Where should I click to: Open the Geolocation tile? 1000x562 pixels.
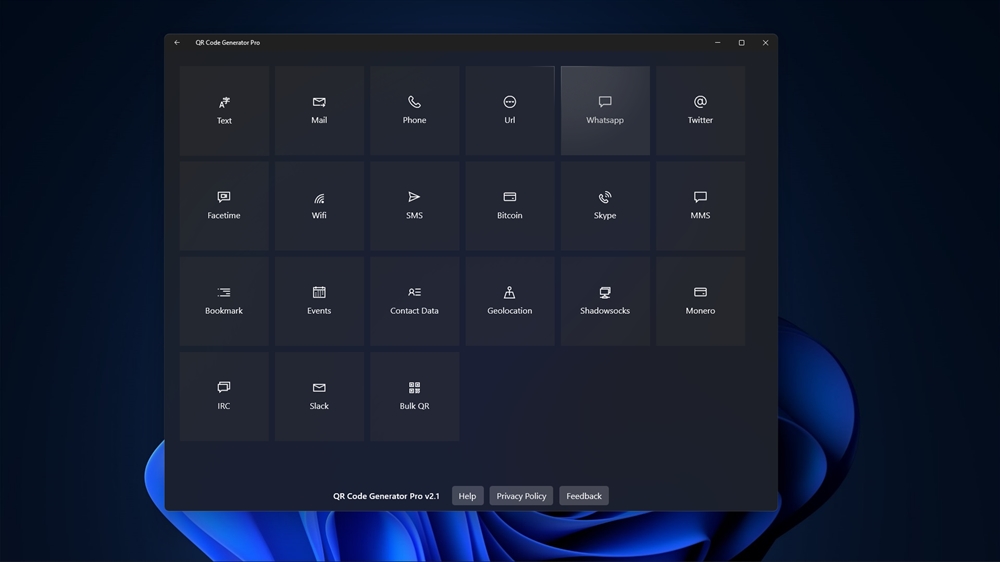click(x=510, y=301)
